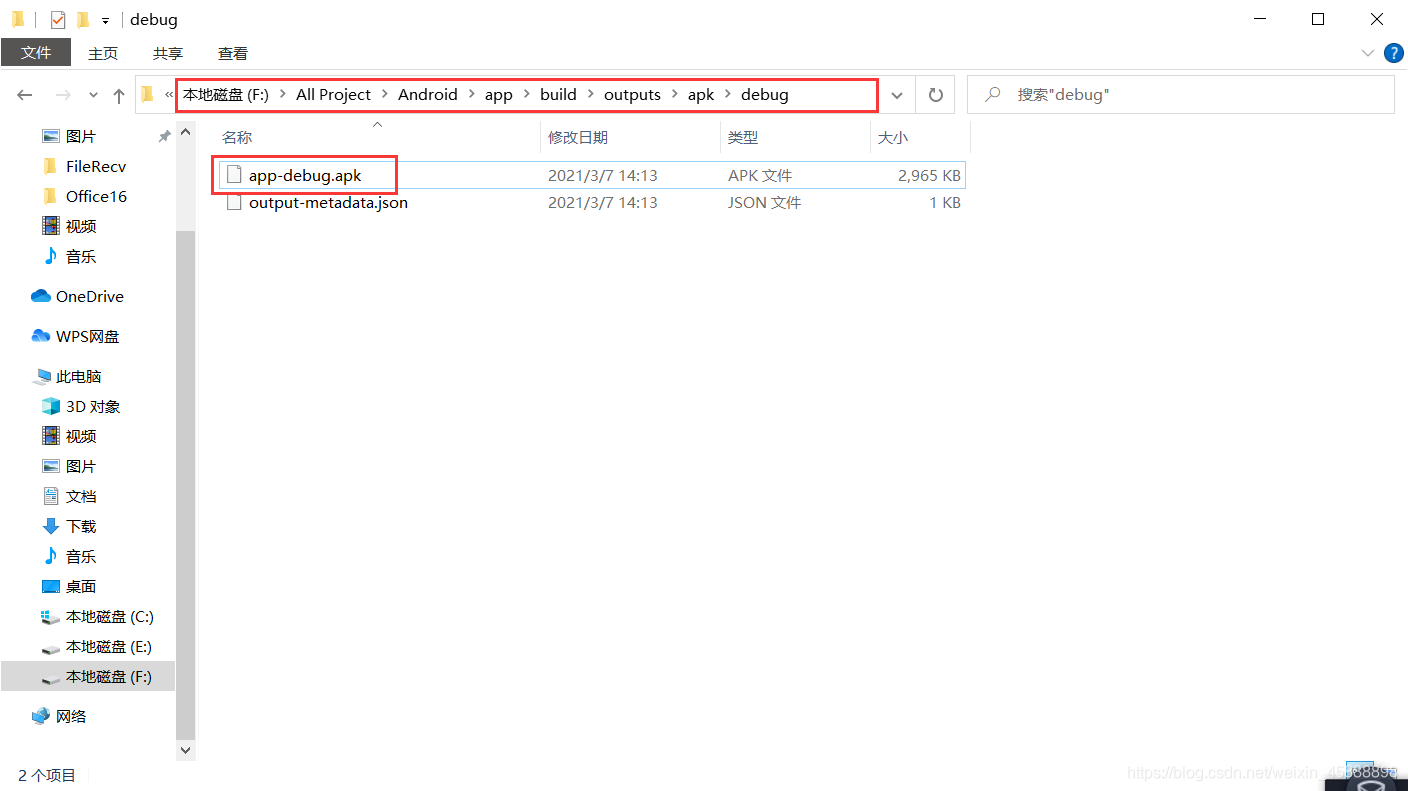Viewport: 1408px width, 791px height.
Task: Switch to the 主页 ribbon tab
Action: pyautogui.click(x=103, y=53)
